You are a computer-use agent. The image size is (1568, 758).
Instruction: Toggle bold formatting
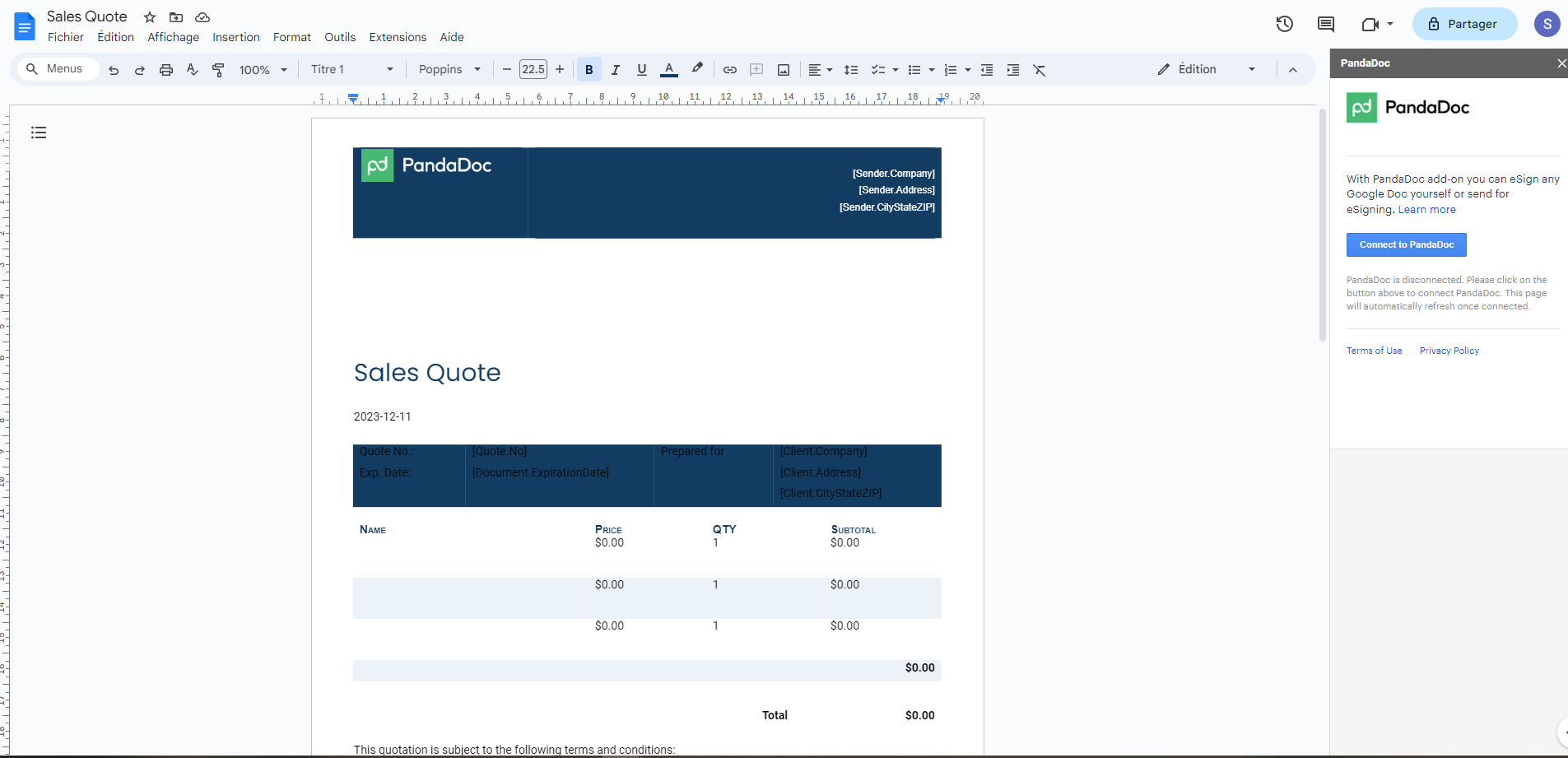pos(589,69)
